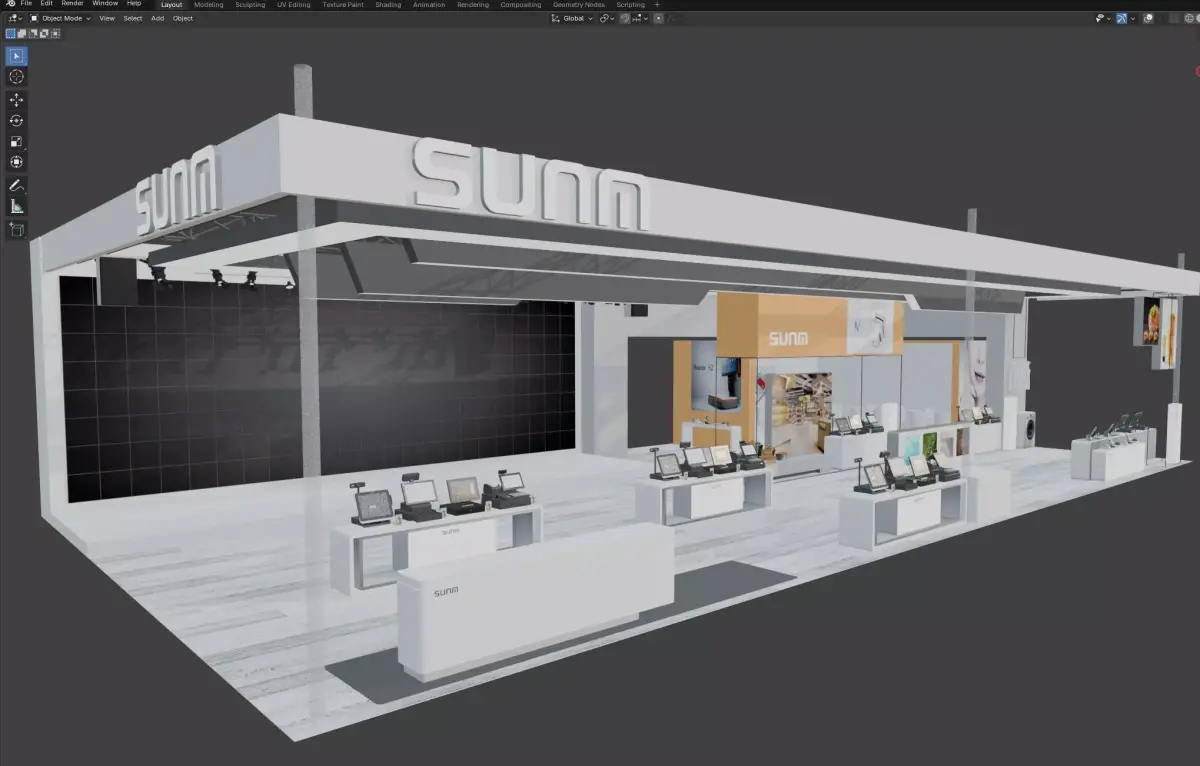Screen dimensions: 1200x766
Task: Activate the 3D Cursor tool
Action: tap(17, 77)
